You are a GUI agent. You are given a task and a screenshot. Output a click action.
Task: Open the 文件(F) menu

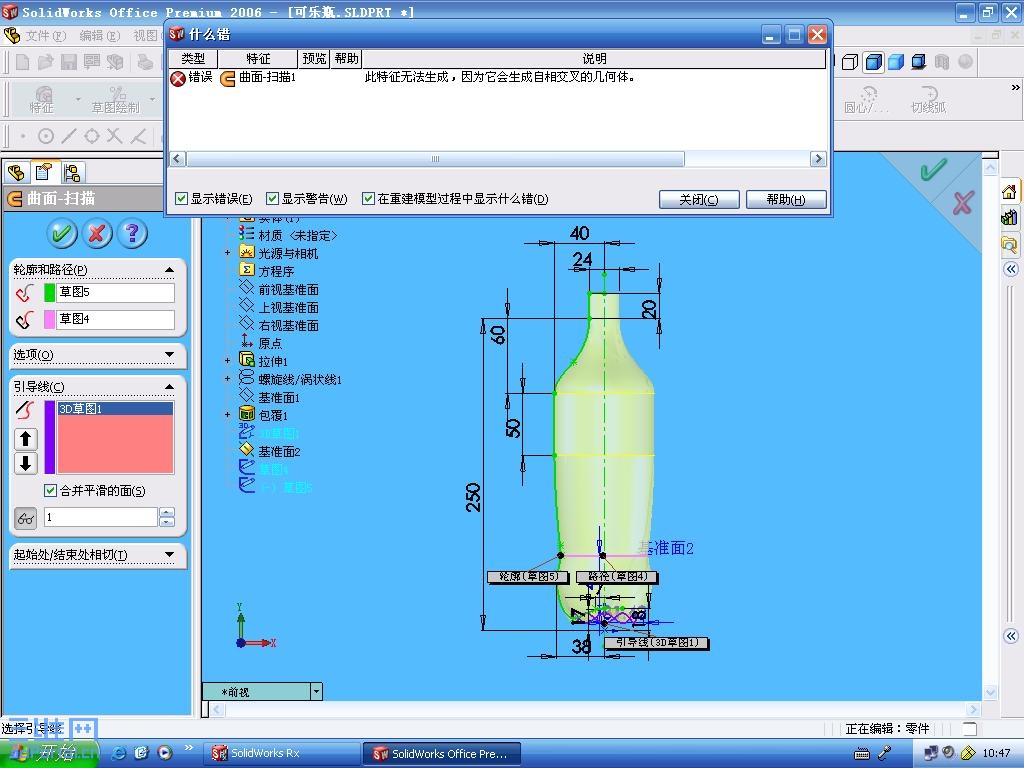(x=46, y=35)
